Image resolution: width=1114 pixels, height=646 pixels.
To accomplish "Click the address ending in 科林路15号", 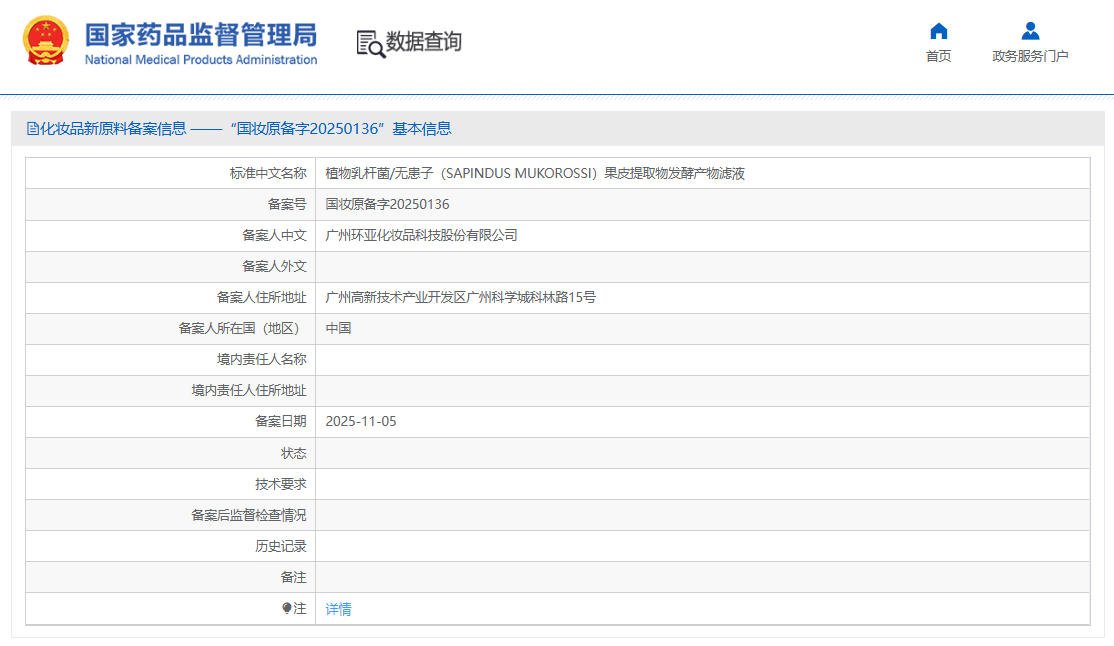I will 460,297.
